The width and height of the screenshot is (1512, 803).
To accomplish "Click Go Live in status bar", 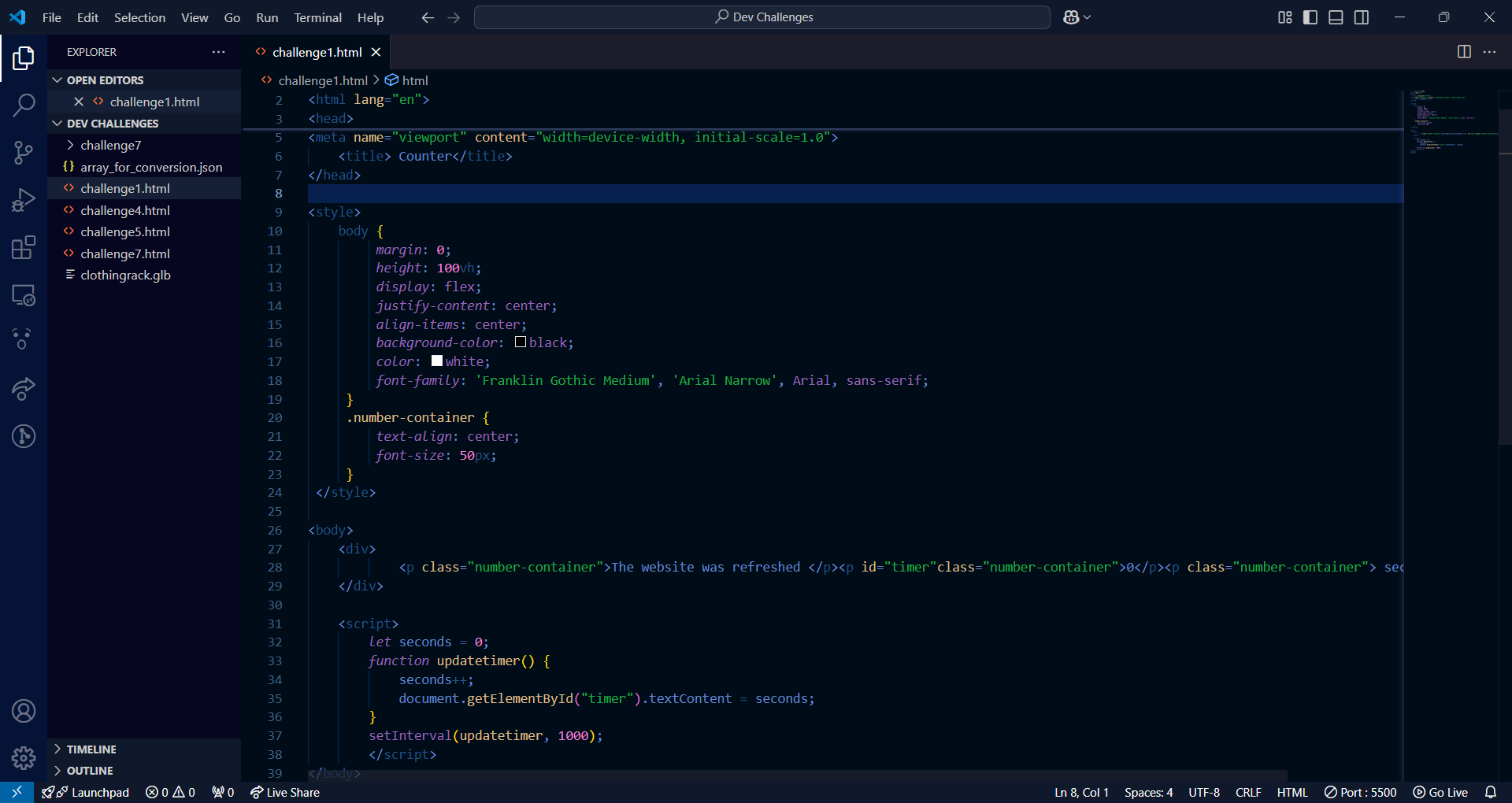I will point(1440,793).
